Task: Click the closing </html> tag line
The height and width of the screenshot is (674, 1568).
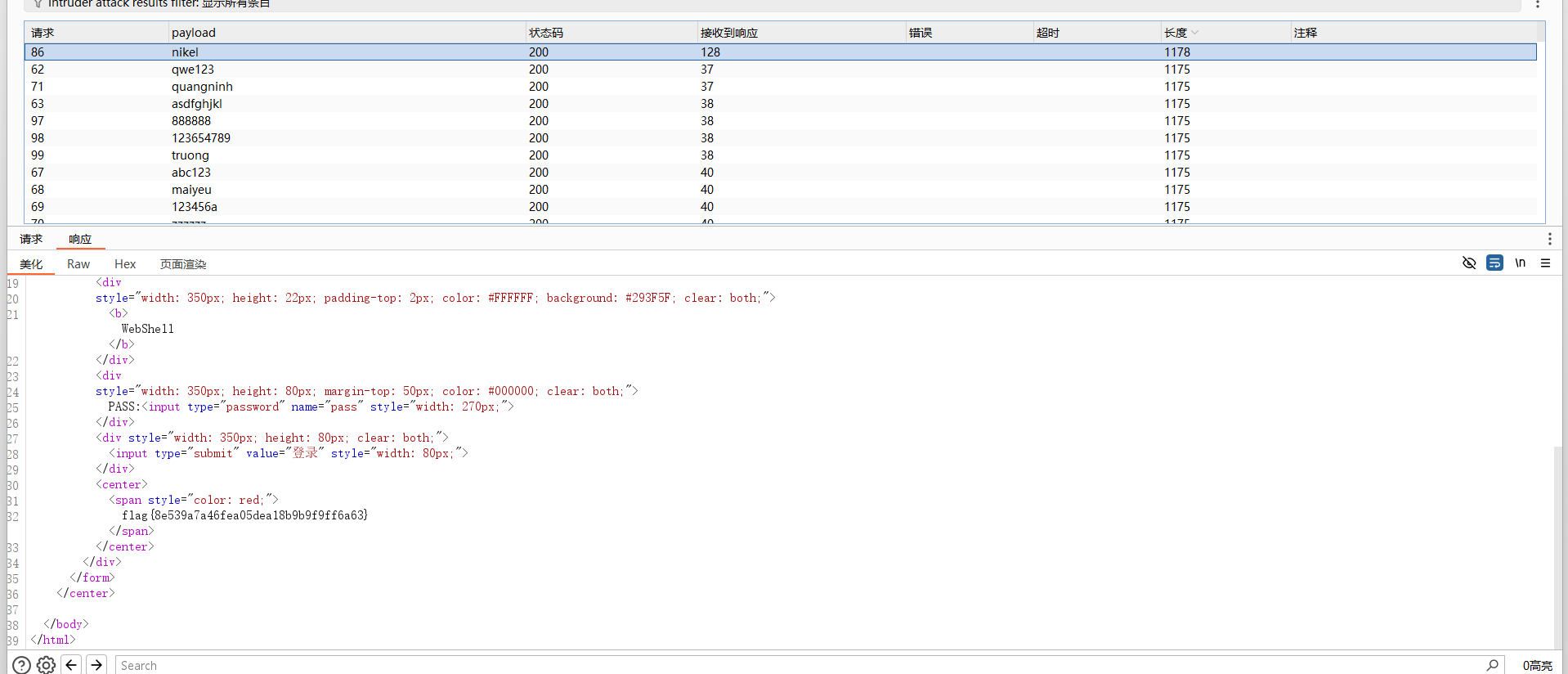Action: [x=53, y=640]
